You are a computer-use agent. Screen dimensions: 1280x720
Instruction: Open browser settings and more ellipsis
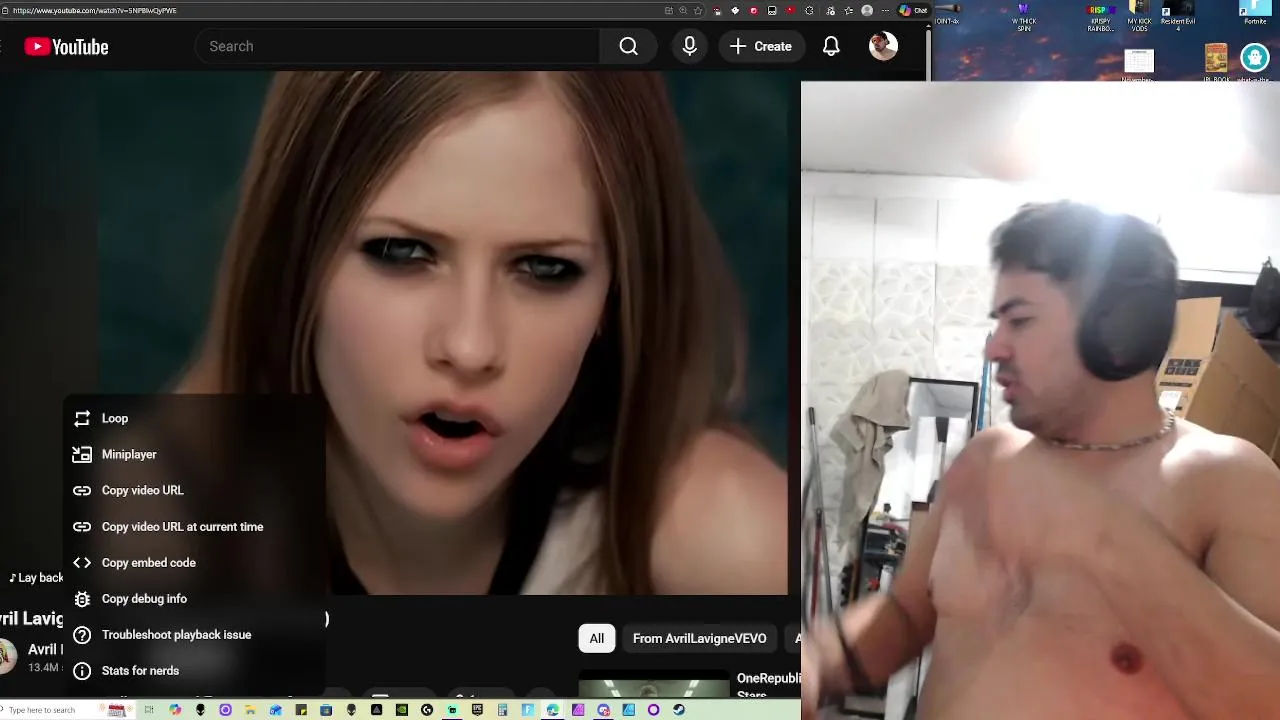(885, 10)
